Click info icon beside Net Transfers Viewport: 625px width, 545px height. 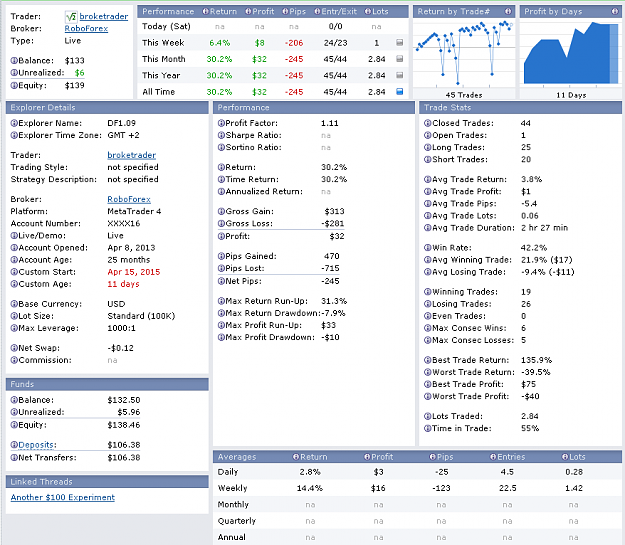(x=14, y=458)
